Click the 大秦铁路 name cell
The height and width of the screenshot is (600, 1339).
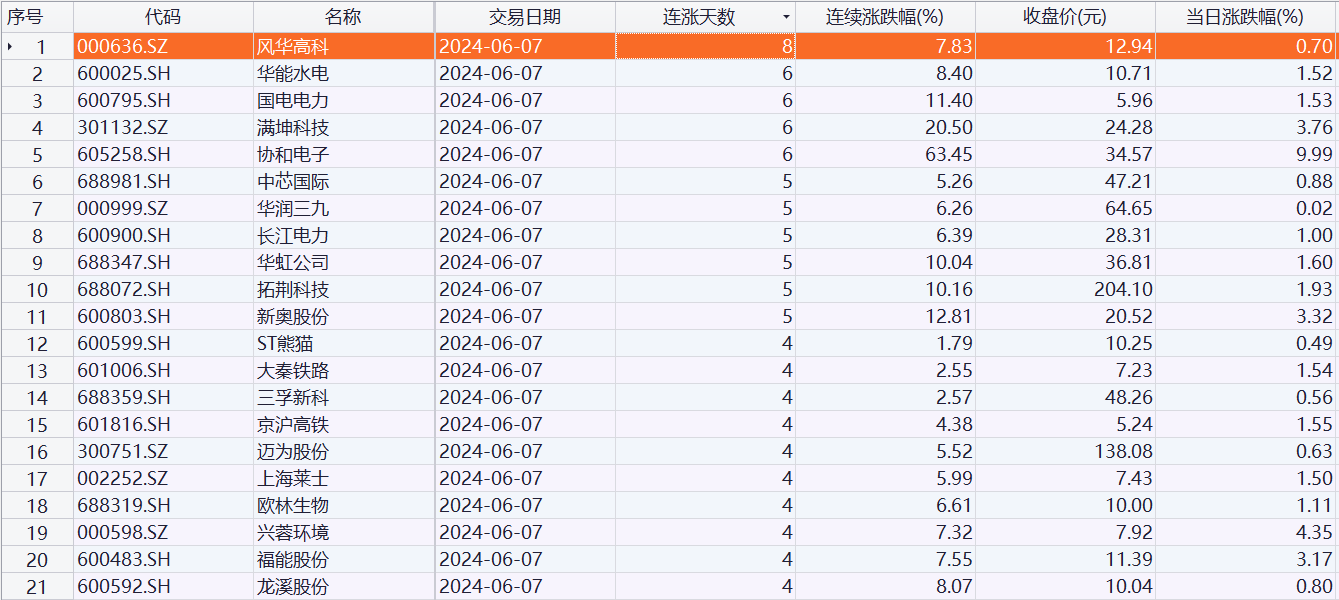pyautogui.click(x=293, y=370)
